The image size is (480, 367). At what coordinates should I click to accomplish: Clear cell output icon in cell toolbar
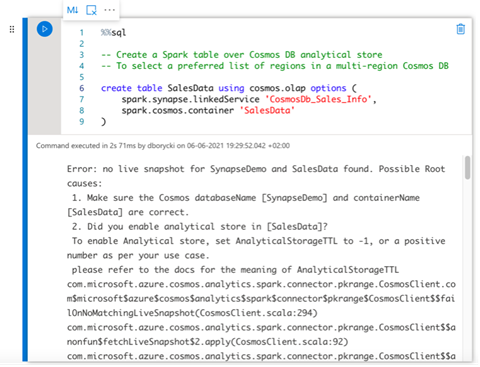91,10
